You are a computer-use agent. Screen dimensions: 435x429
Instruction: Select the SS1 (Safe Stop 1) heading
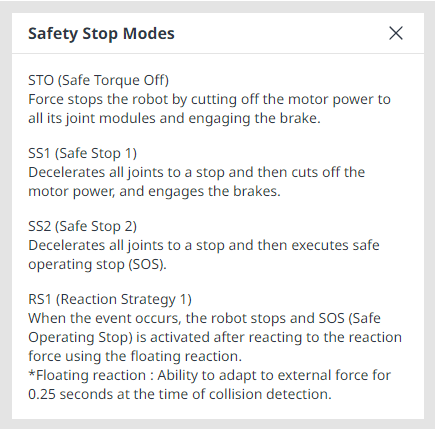[x=82, y=153]
